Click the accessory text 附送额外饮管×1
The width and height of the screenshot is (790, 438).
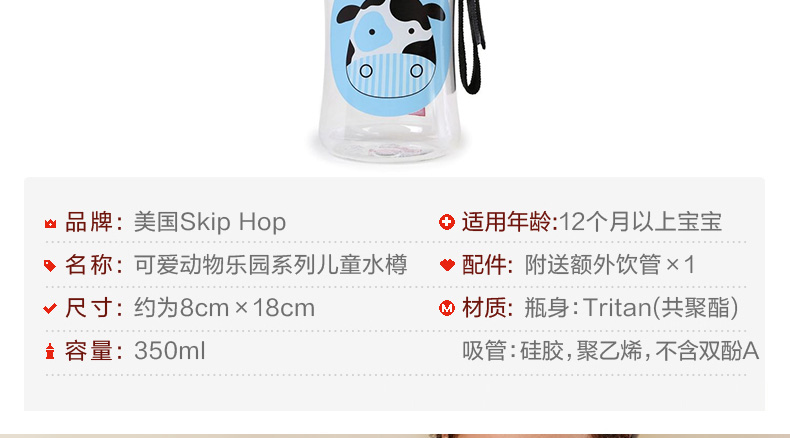pos(610,265)
